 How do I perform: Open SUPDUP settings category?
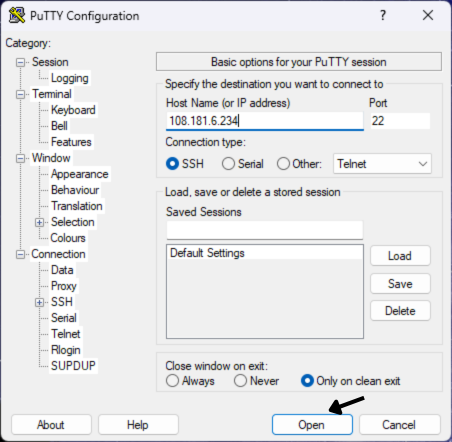click(73, 366)
